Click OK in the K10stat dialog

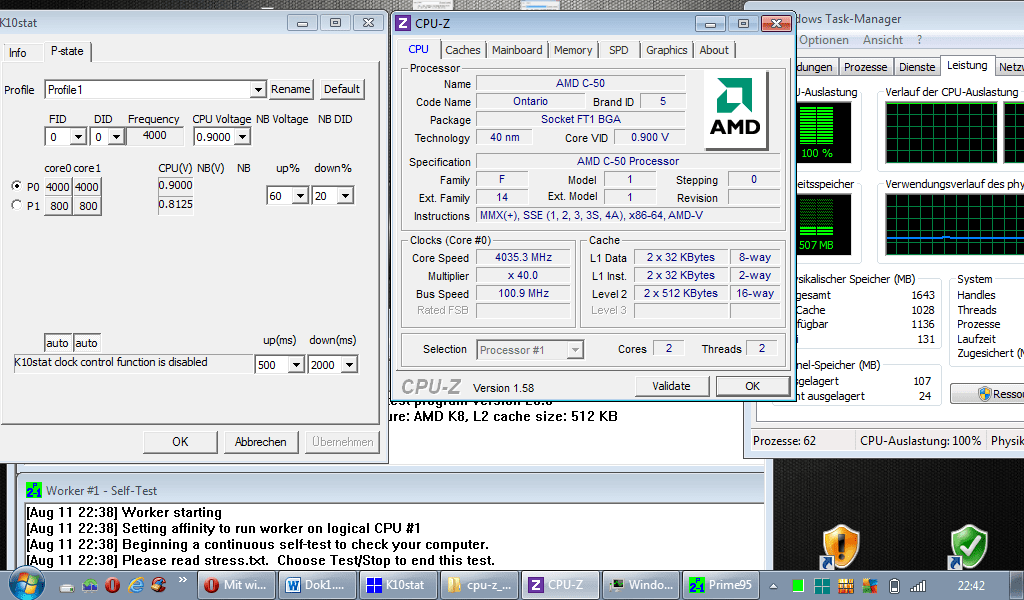(x=180, y=442)
